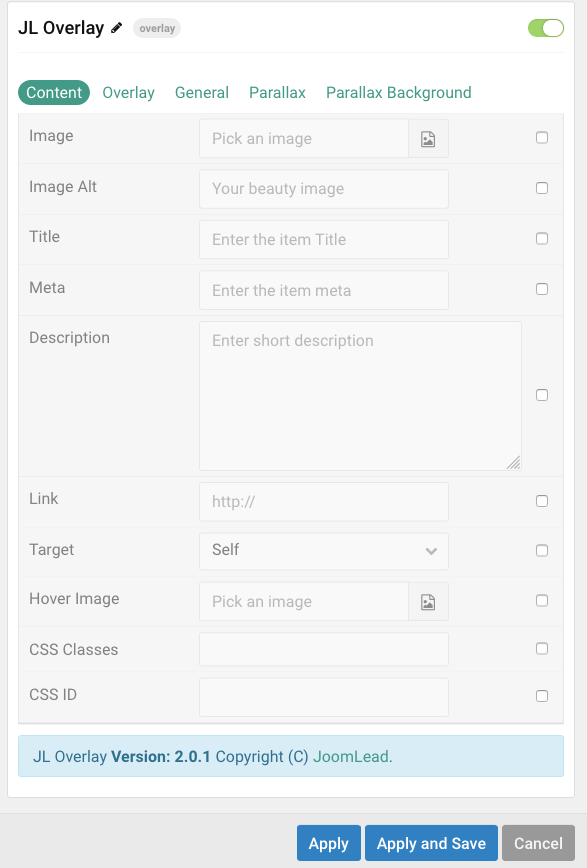
Task: Toggle the green enable switch off
Action: tap(545, 28)
